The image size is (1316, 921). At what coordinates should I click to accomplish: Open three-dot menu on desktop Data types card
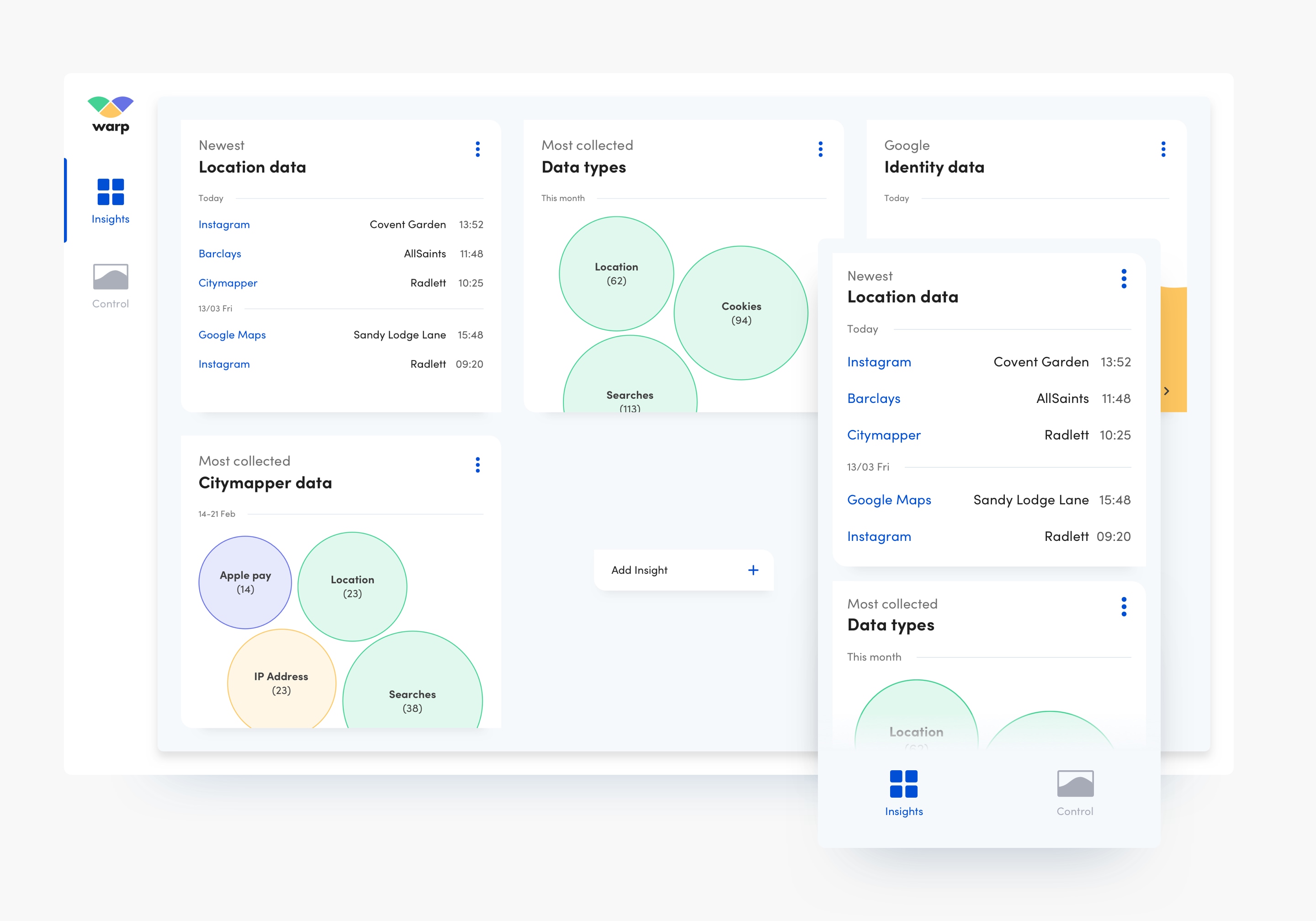point(820,149)
